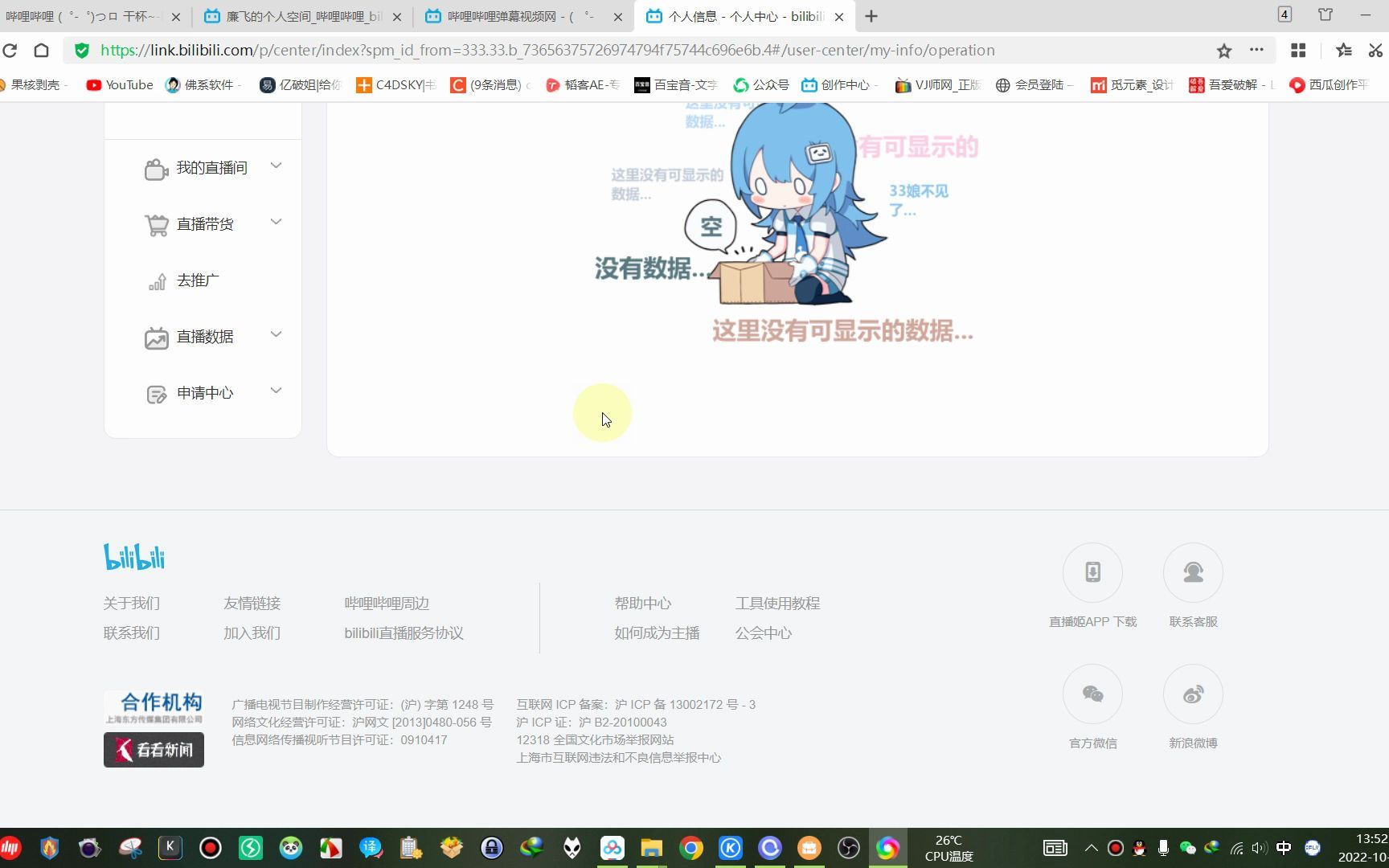Open bilibili直播服务协议 link

404,633
